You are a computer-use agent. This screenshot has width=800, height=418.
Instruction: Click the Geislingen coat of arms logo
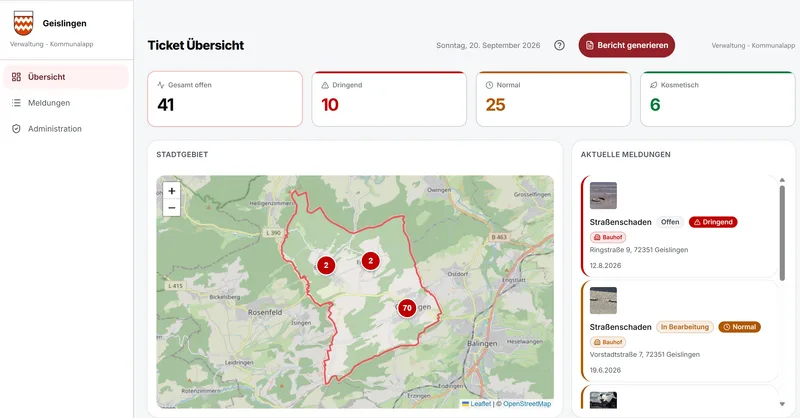[23, 23]
